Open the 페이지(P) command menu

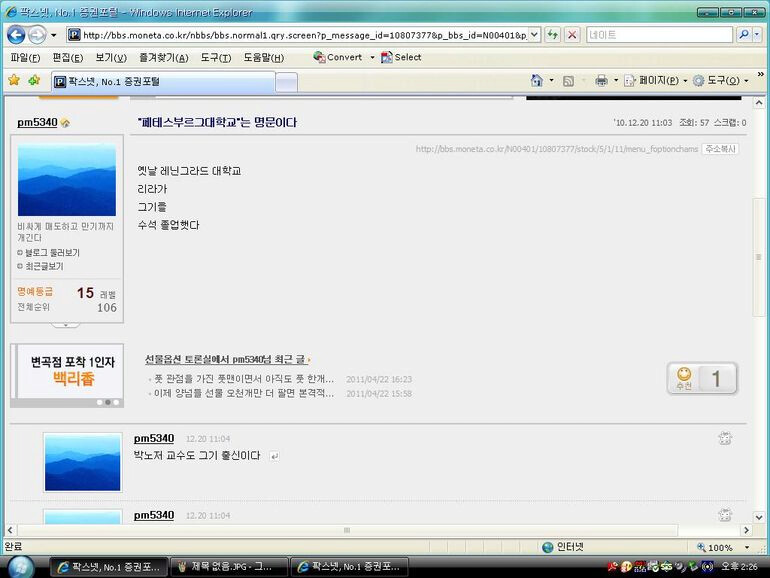(656, 81)
